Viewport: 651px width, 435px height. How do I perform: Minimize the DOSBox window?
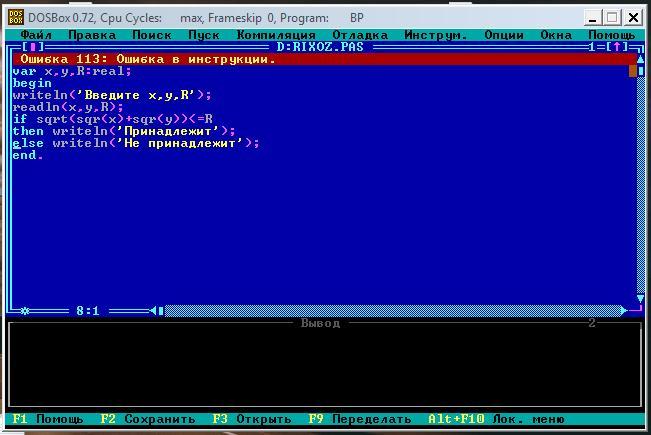click(x=593, y=18)
